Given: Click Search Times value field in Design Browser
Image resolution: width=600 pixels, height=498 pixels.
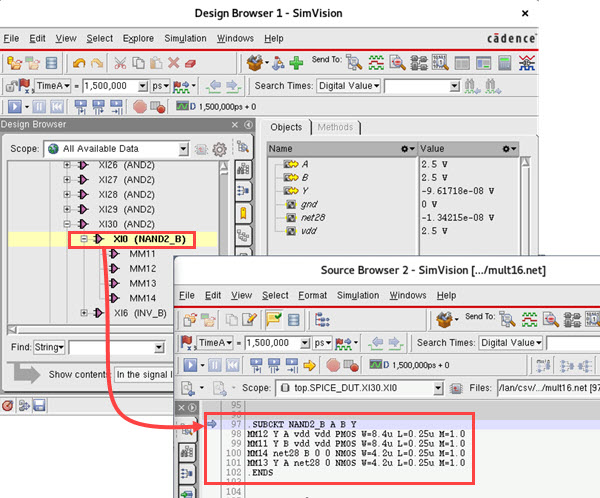Looking at the screenshot, I should tap(417, 86).
